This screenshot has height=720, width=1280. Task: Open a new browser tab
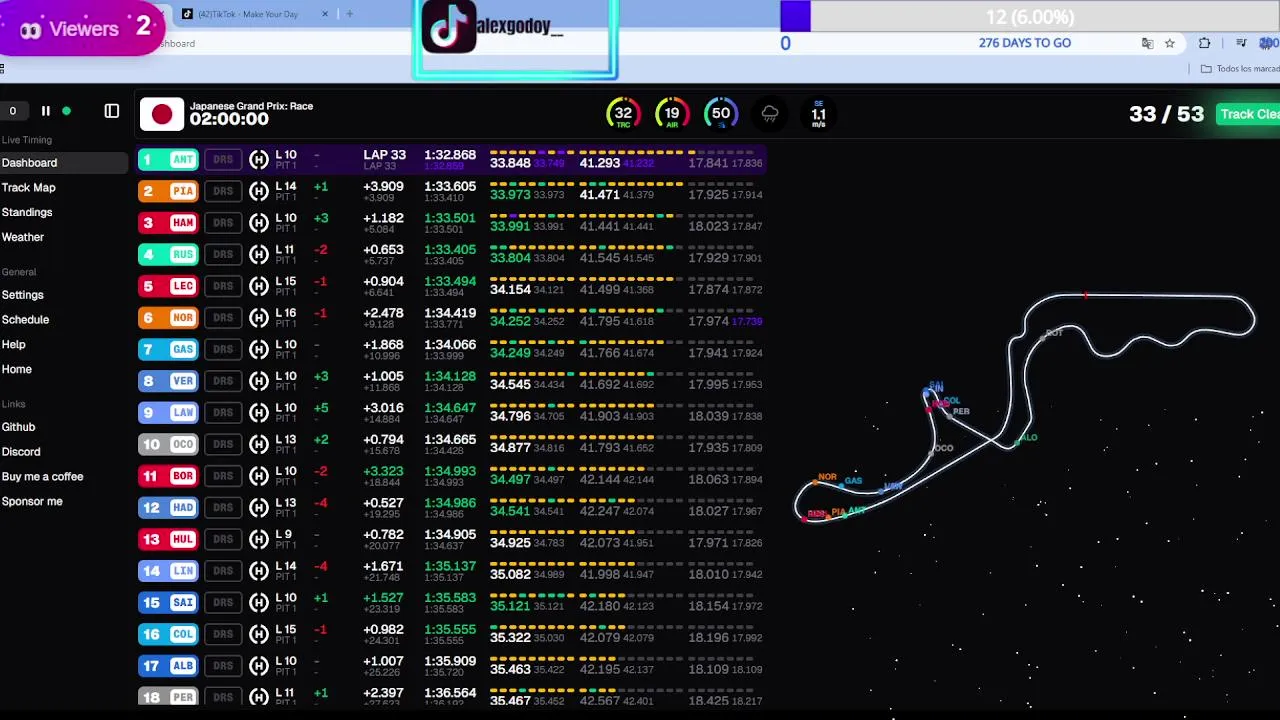(349, 14)
